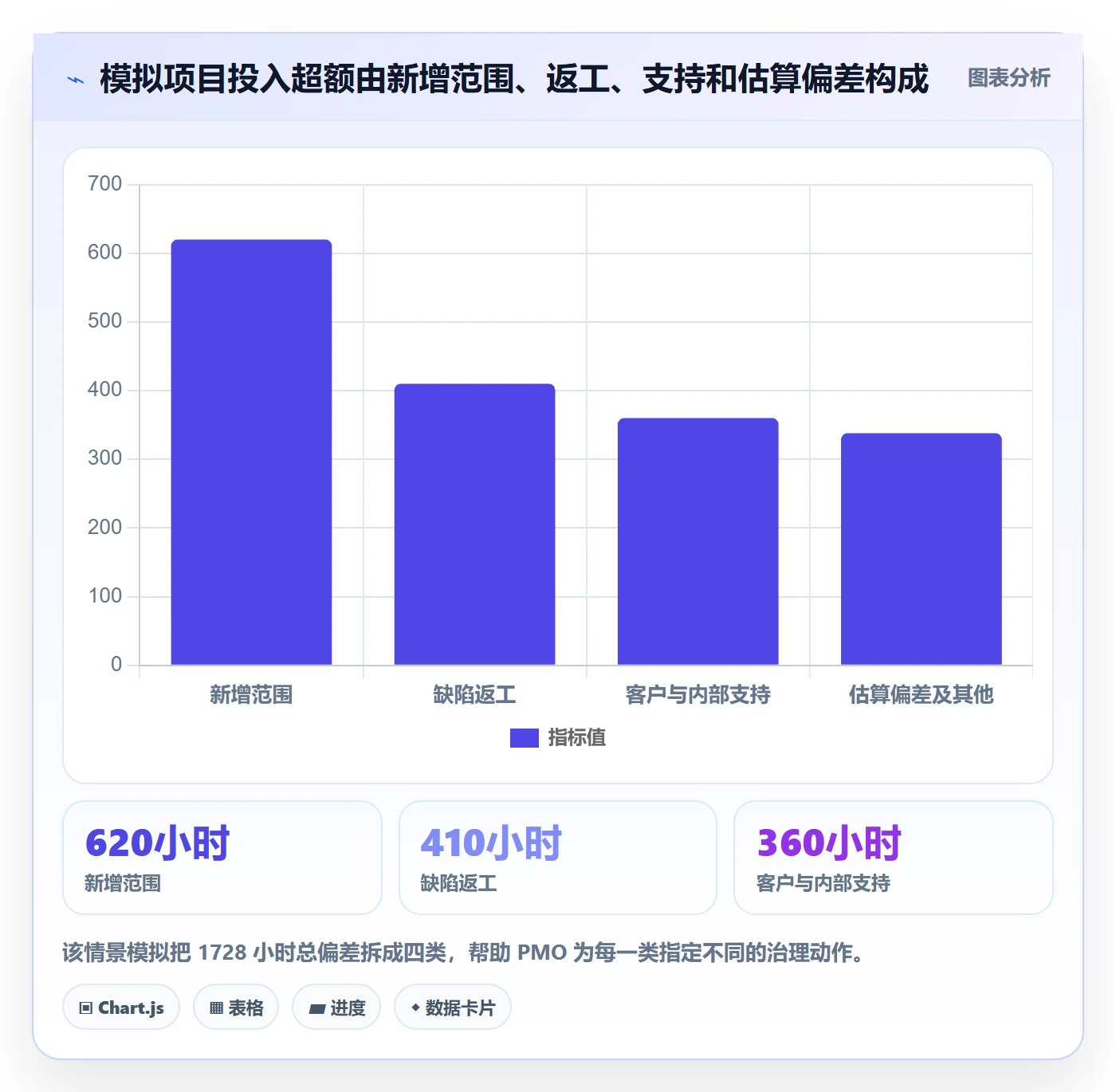Click the 进度 tag chip

click(336, 1008)
